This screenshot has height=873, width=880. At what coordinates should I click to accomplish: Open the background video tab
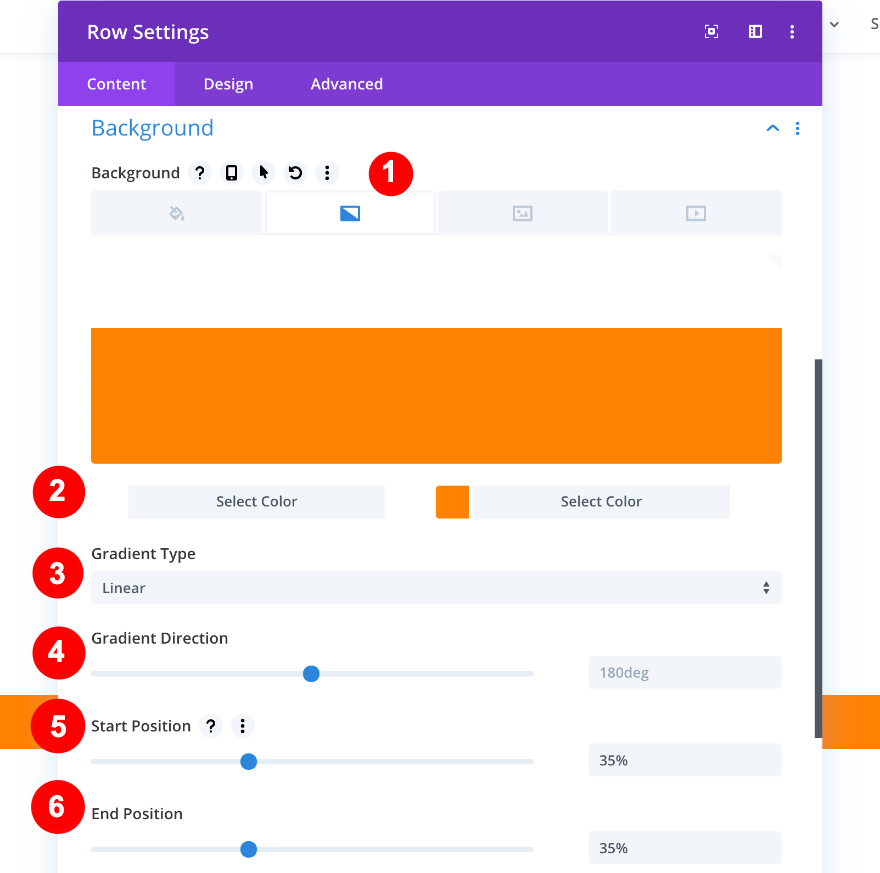(x=696, y=213)
